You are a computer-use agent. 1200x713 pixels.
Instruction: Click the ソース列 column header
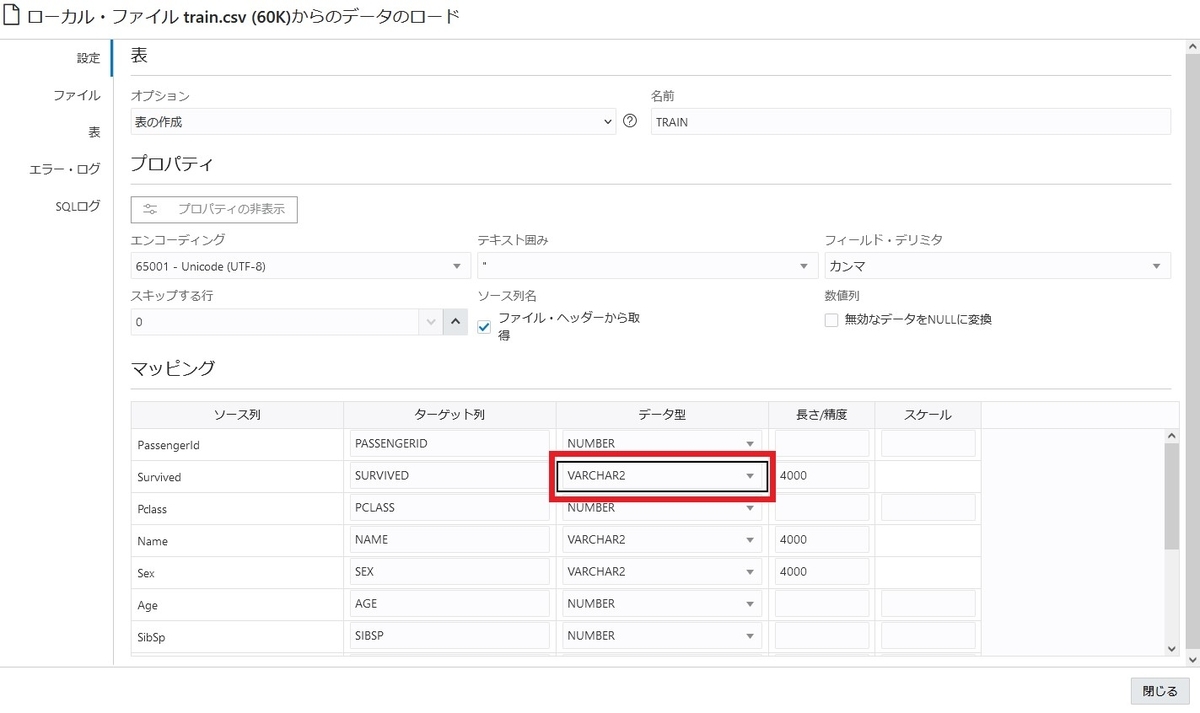tap(237, 414)
